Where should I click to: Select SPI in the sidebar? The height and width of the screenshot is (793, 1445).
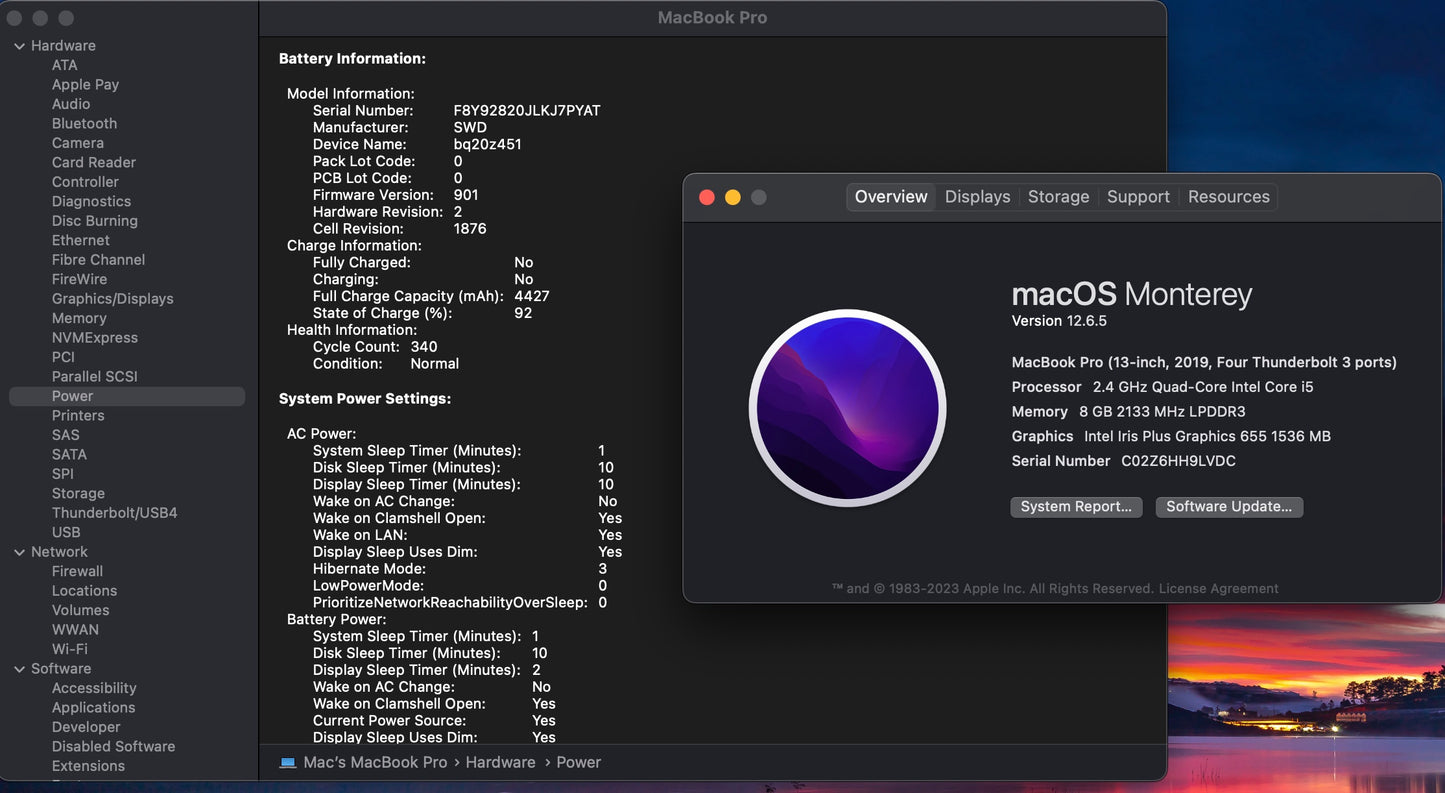(x=63, y=474)
